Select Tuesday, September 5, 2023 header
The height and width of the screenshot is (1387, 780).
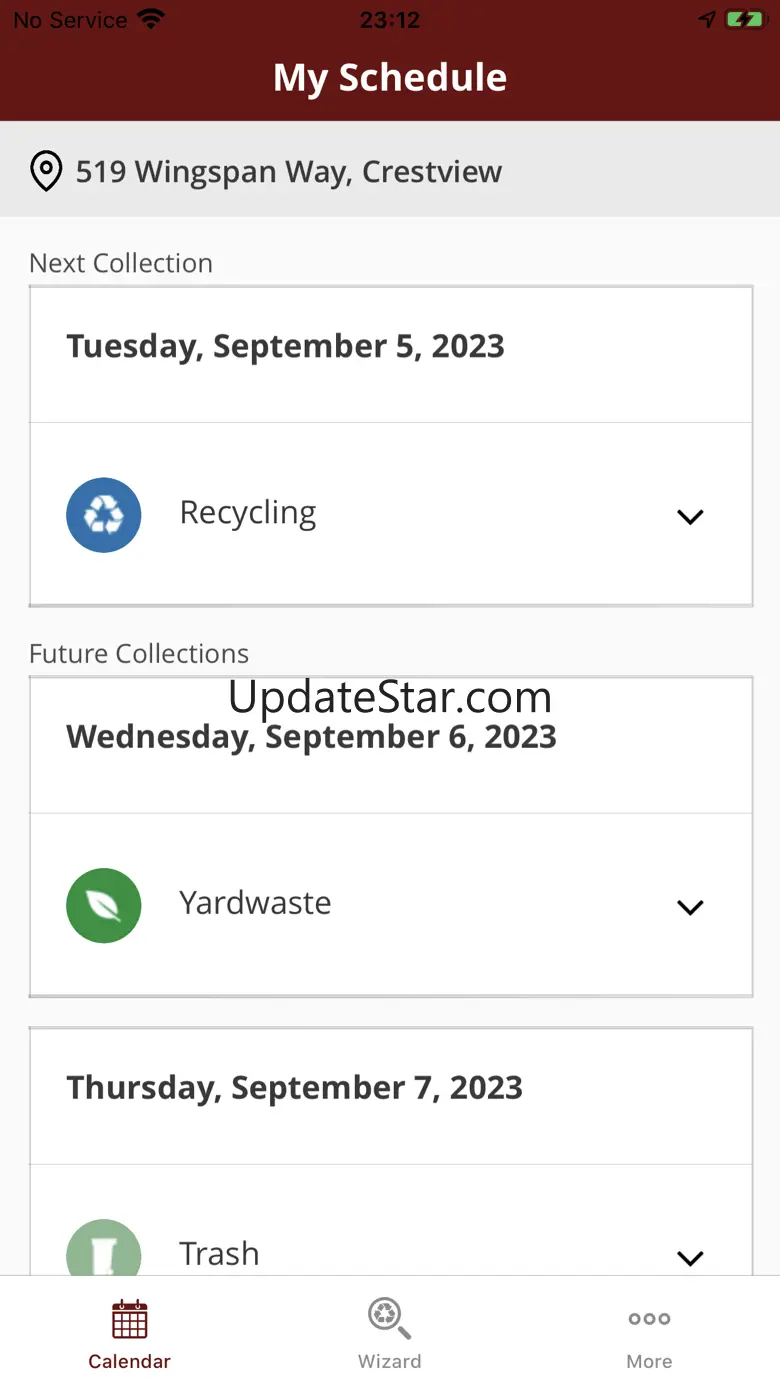pyautogui.click(x=285, y=347)
